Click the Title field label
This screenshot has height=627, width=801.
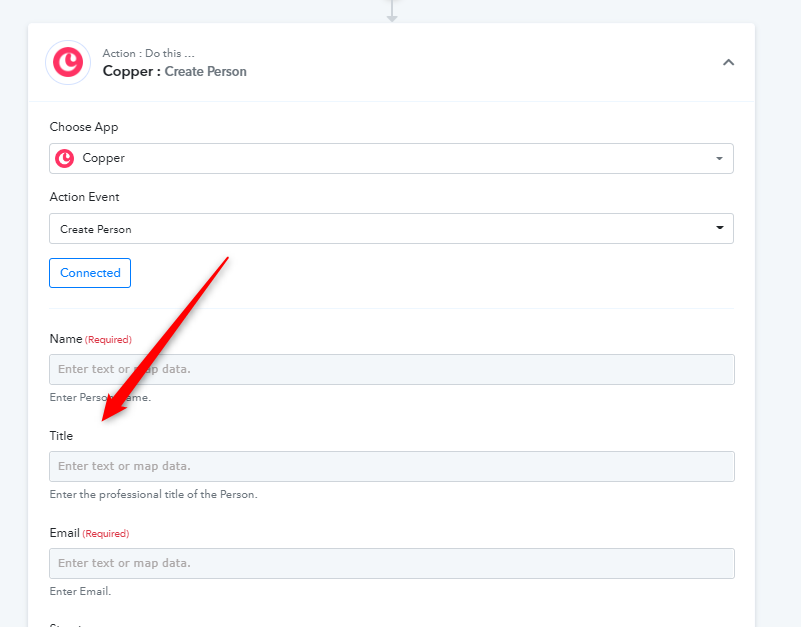[x=61, y=436]
